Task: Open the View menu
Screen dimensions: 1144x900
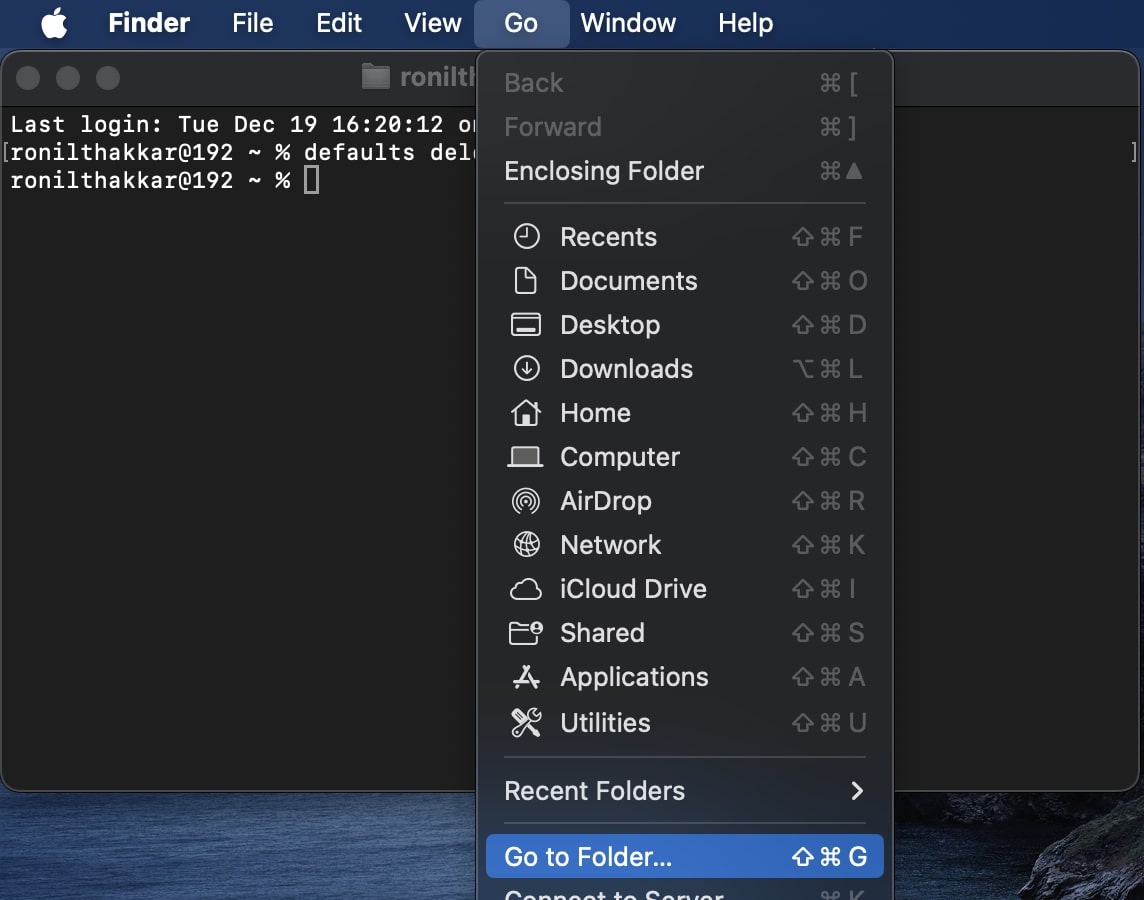Action: click(433, 23)
